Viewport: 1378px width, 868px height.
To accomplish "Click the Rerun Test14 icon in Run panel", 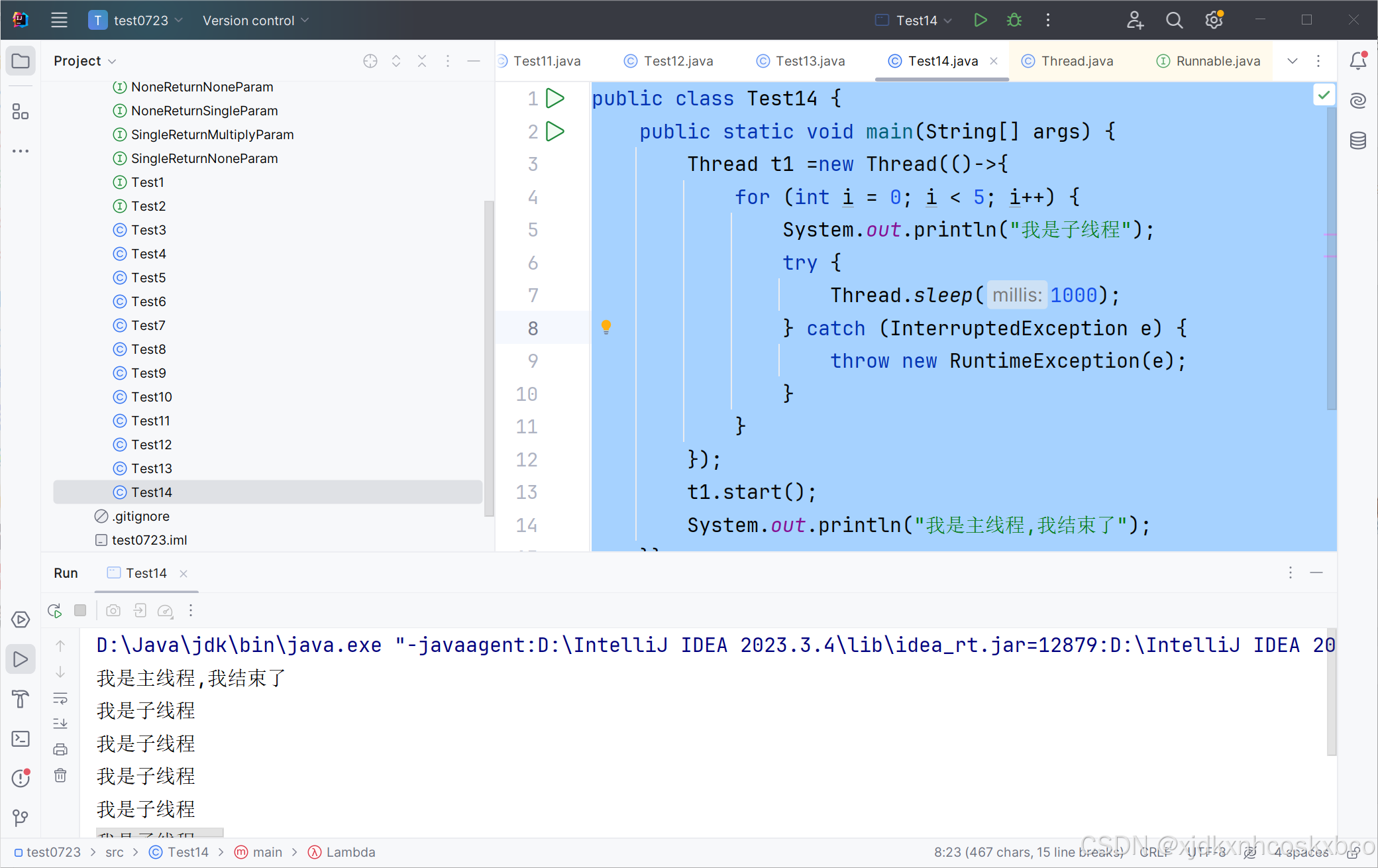I will point(55,610).
